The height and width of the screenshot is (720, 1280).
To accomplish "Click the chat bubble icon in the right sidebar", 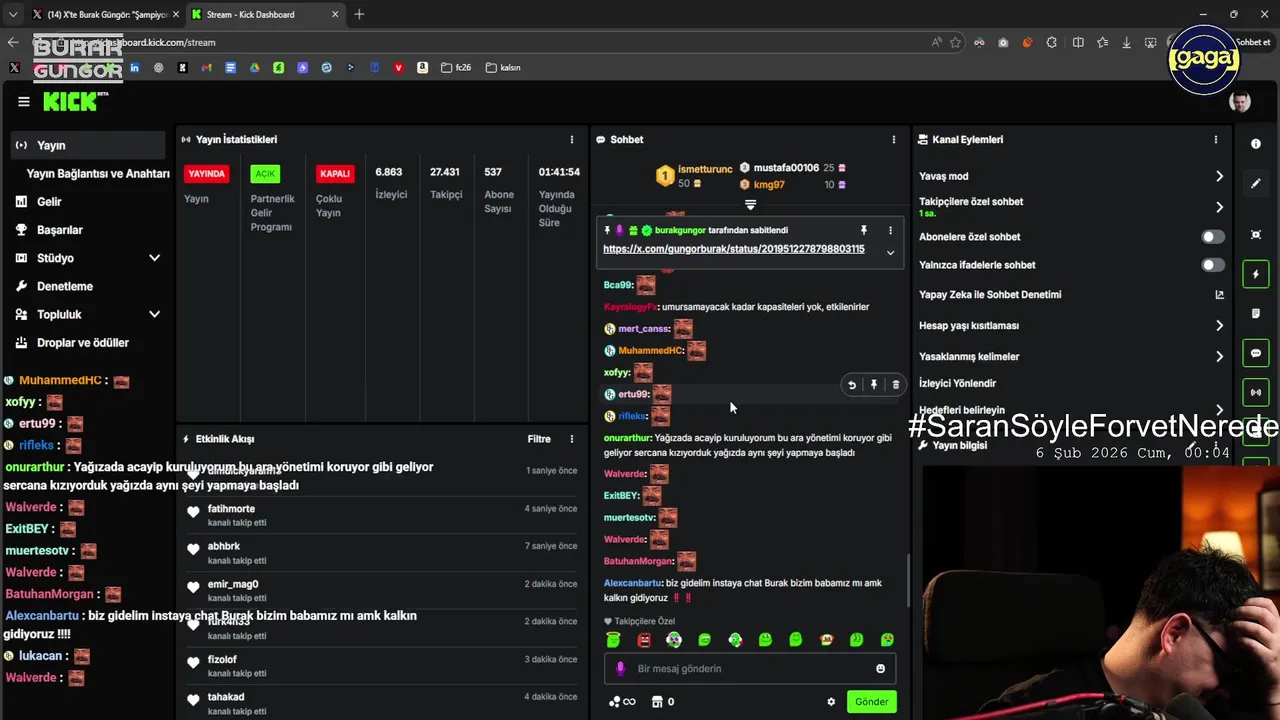I will coord(1256,354).
